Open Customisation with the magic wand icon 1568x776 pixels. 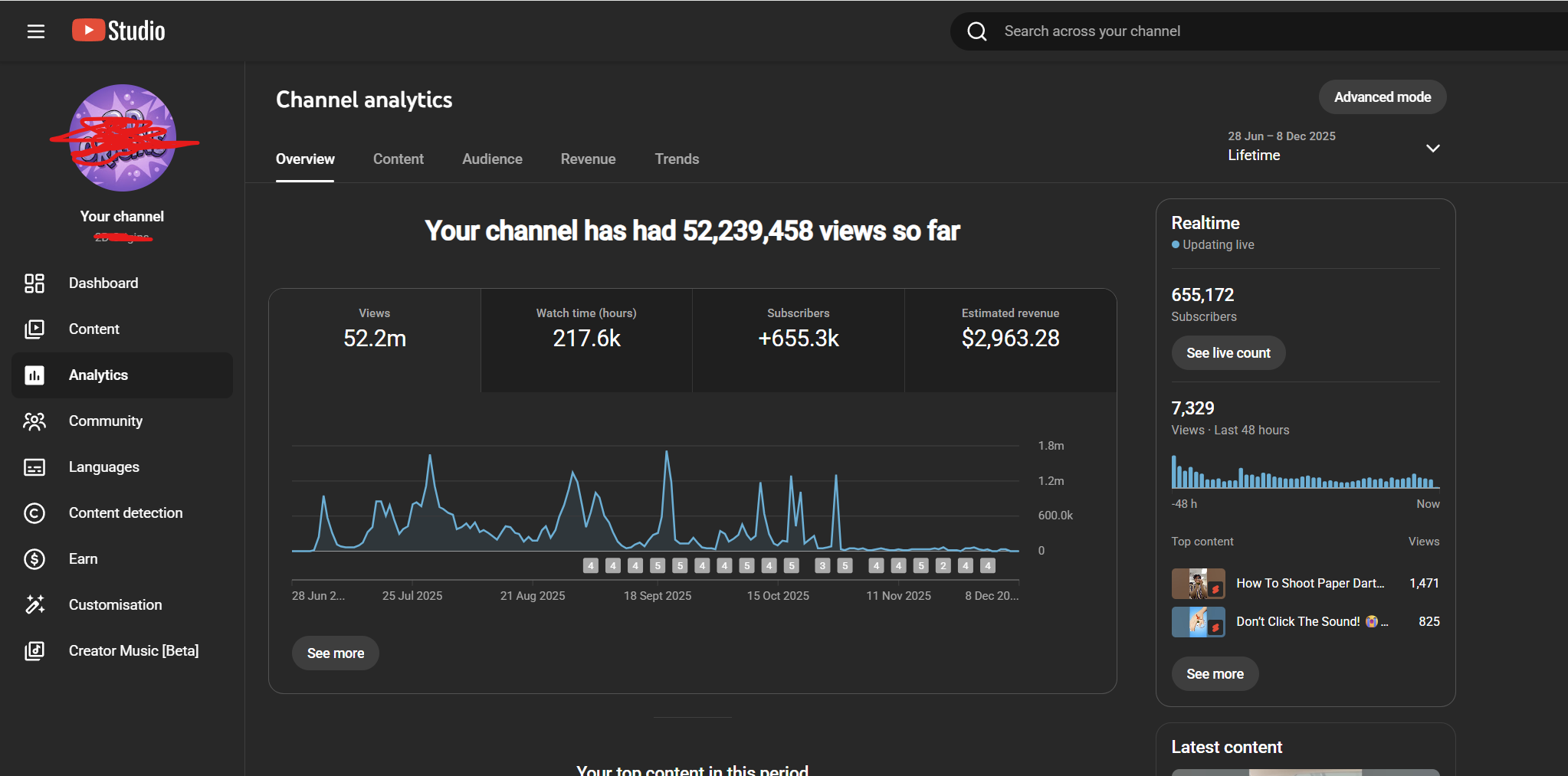click(x=34, y=605)
